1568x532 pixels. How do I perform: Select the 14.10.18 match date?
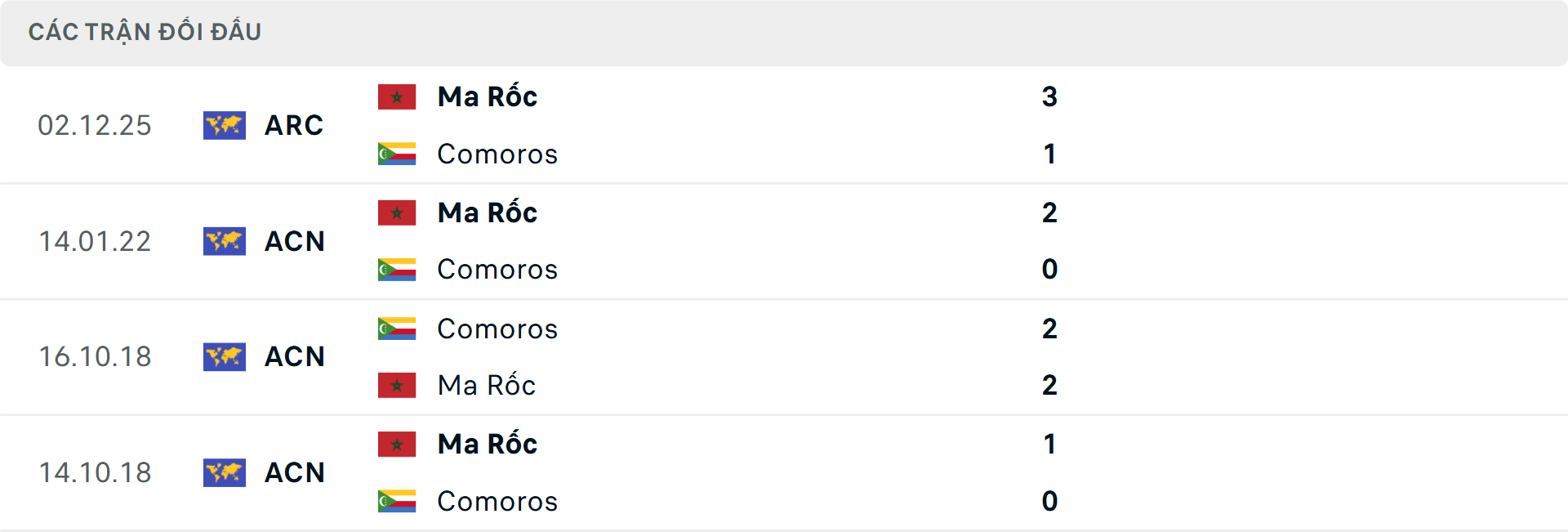[95, 472]
